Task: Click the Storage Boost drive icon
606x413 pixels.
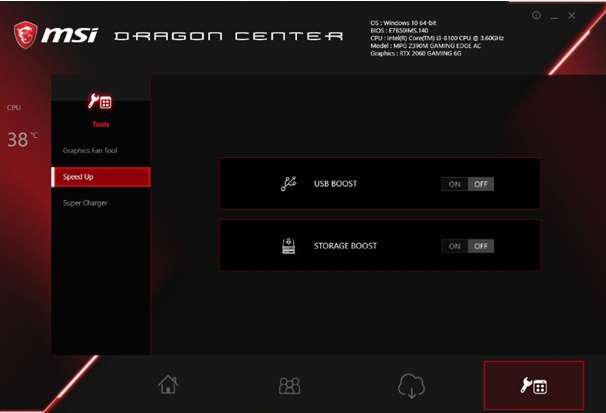Action: click(x=288, y=246)
